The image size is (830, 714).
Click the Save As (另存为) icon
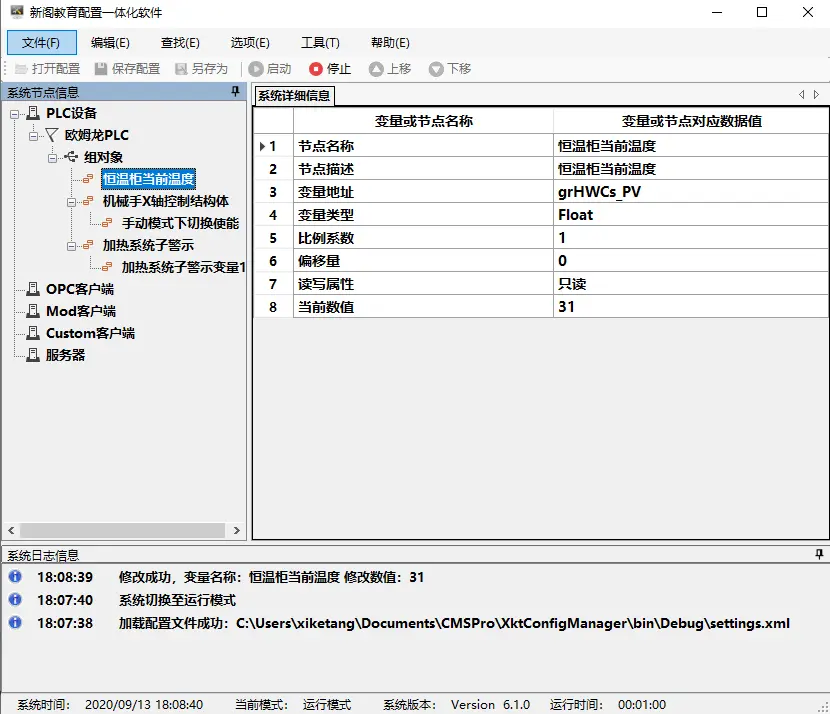pos(181,69)
